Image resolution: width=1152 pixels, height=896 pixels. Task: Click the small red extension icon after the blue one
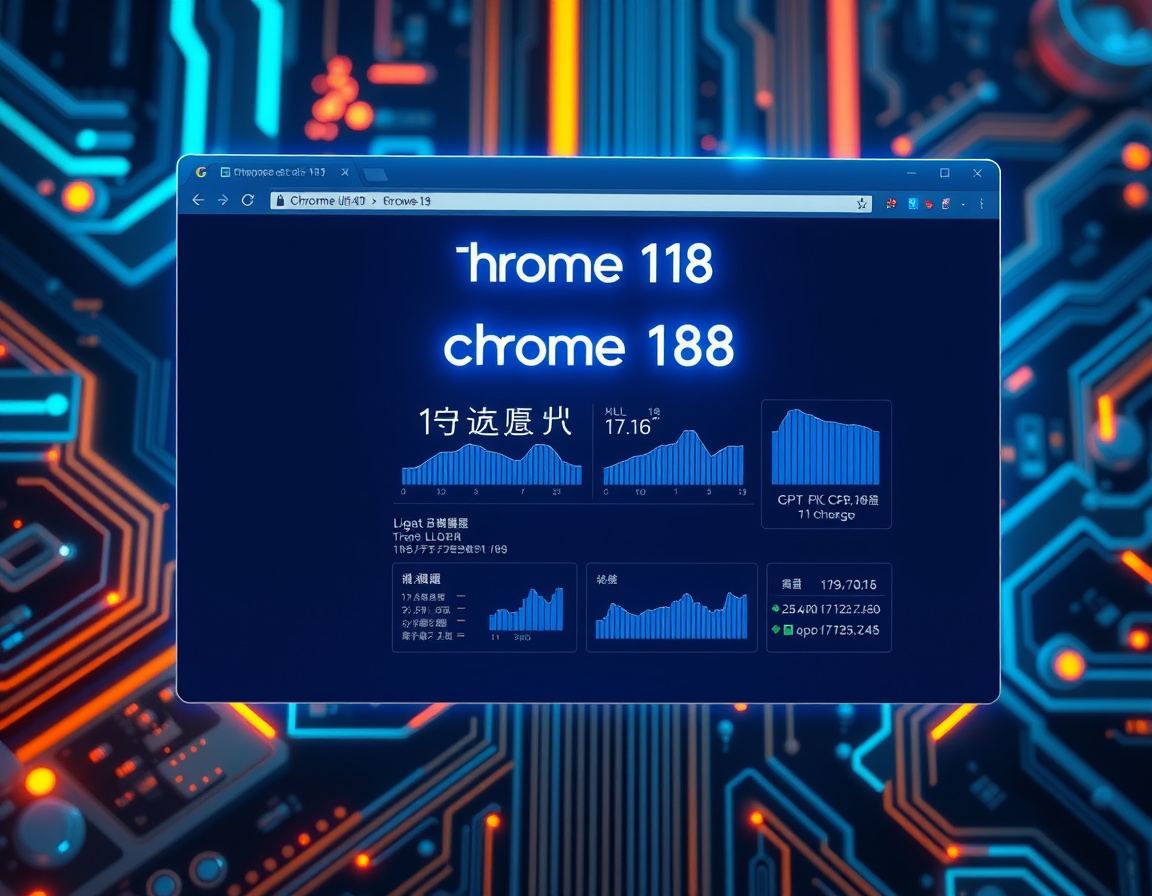tap(929, 204)
